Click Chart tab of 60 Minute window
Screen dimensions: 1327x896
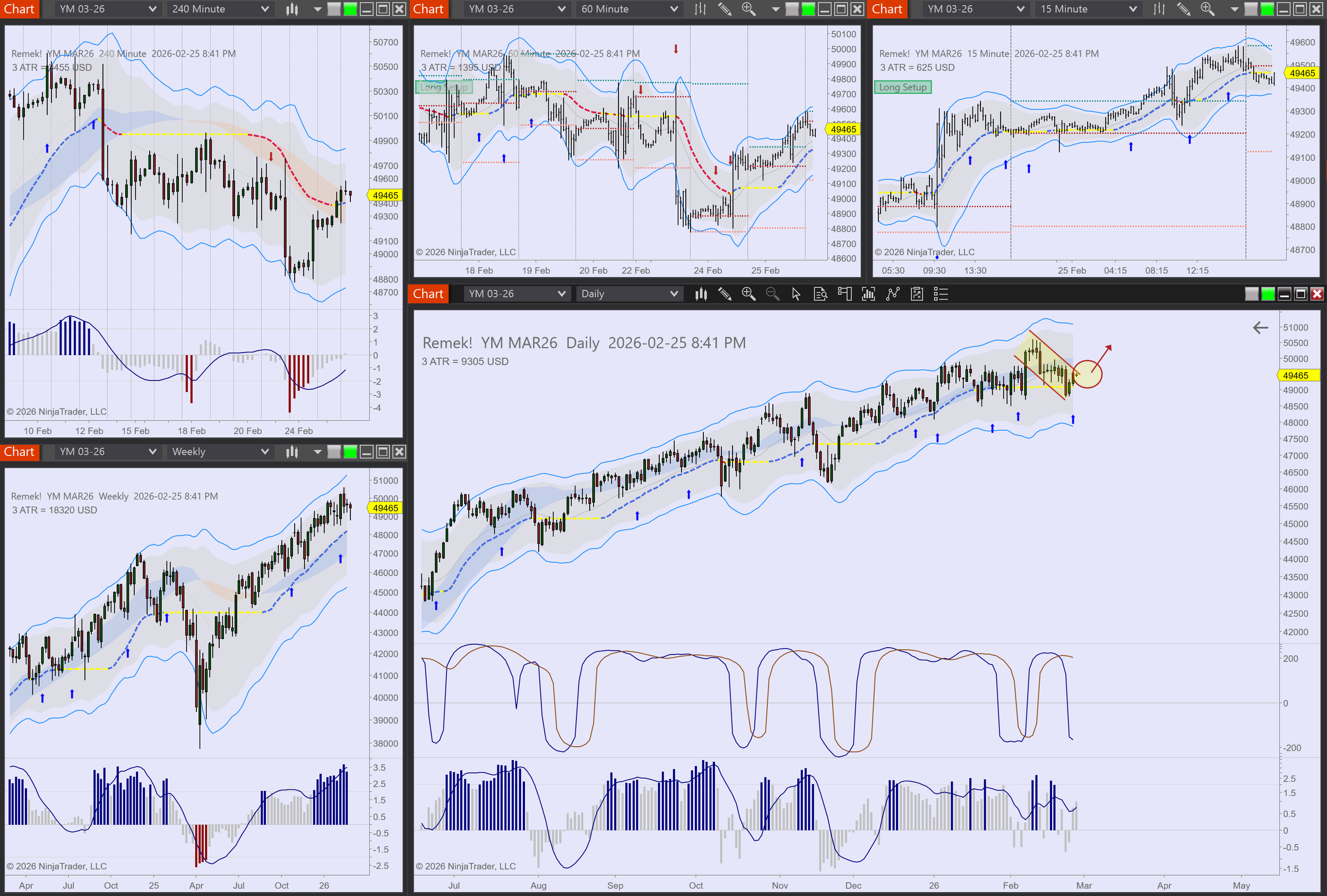click(x=428, y=9)
